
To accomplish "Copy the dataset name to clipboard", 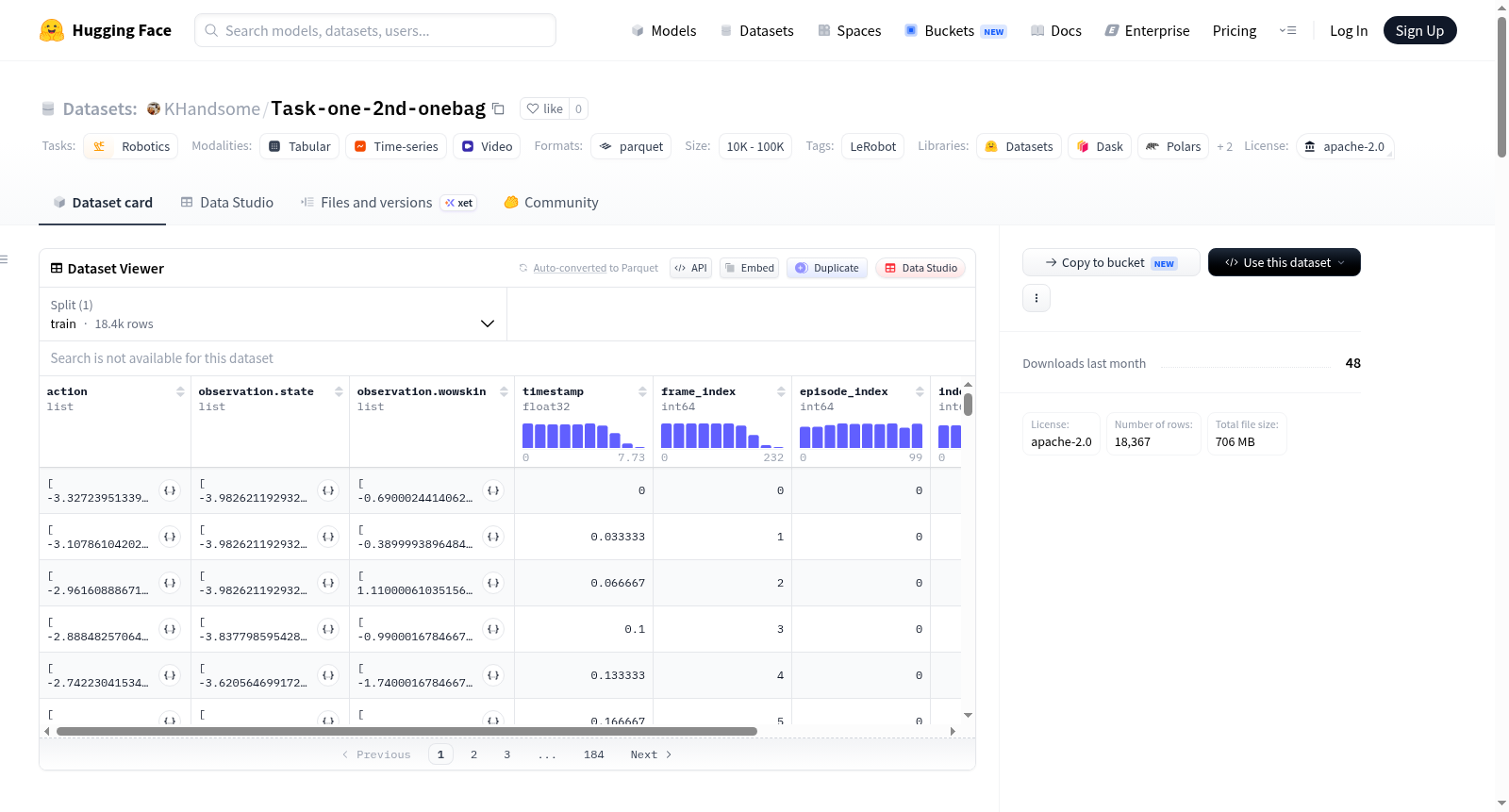I will (499, 109).
